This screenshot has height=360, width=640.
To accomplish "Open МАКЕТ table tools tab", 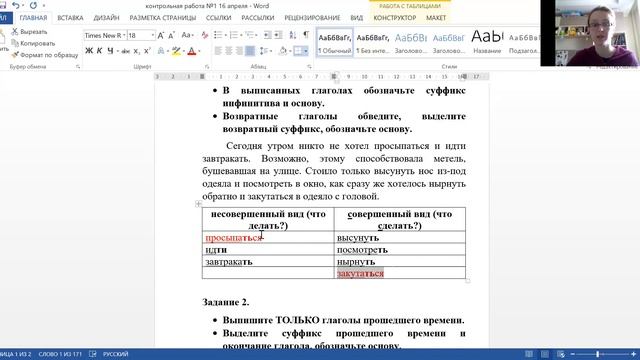I will (436, 18).
